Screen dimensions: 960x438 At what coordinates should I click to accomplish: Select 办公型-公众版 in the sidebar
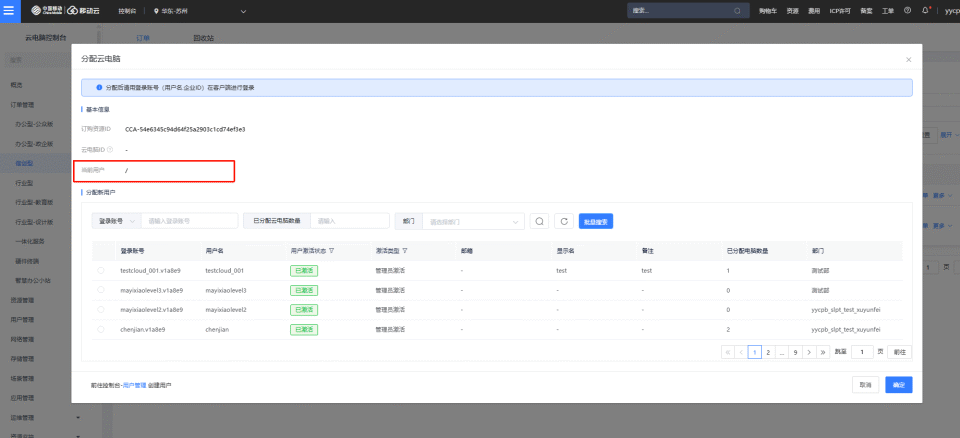click(x=34, y=124)
